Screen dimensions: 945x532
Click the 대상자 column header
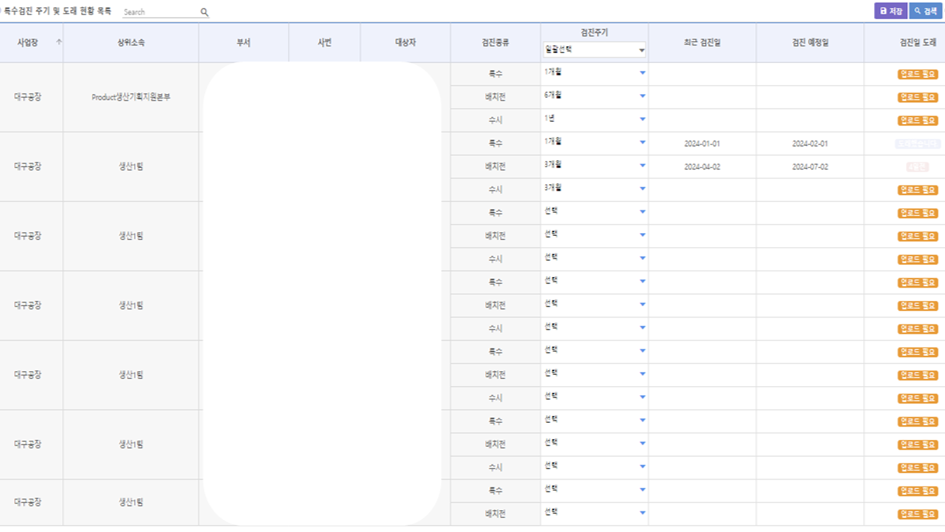[x=405, y=43]
